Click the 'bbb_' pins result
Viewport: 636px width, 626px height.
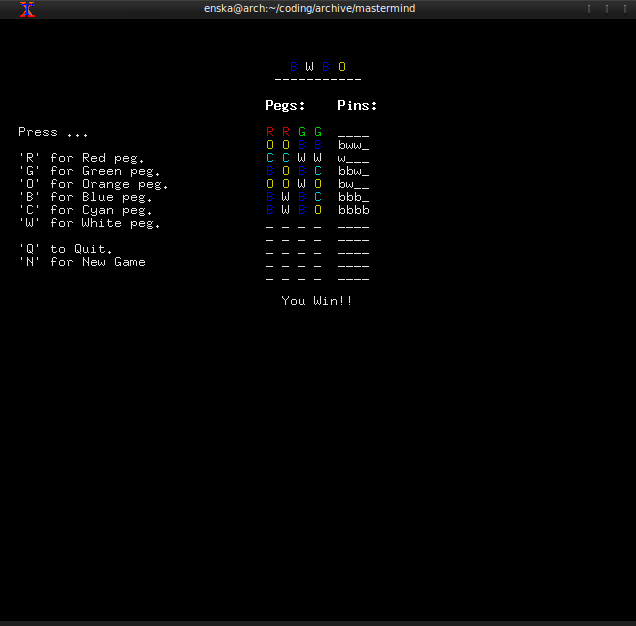(354, 197)
